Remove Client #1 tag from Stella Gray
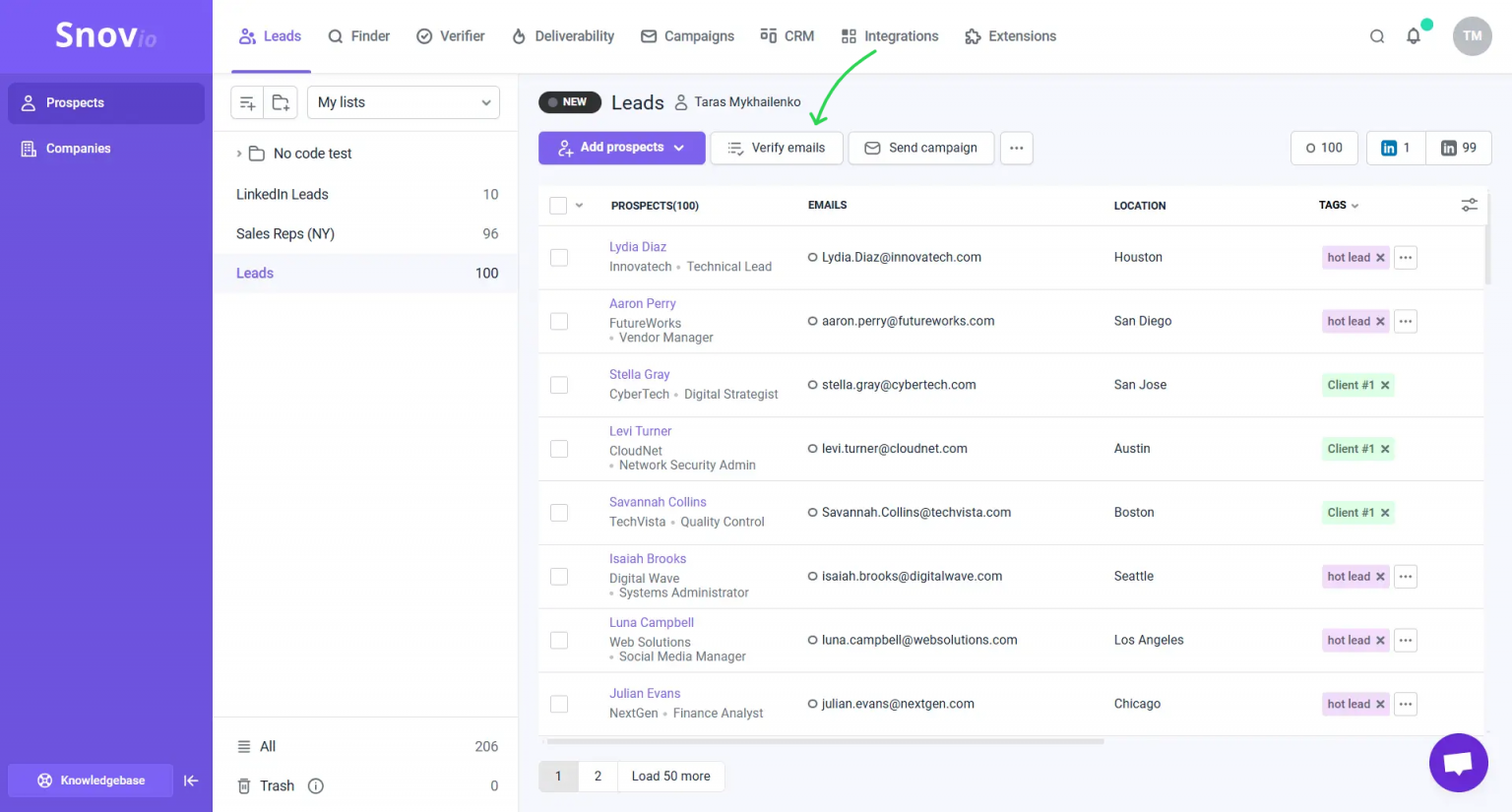This screenshot has height=812, width=1512. [1385, 385]
